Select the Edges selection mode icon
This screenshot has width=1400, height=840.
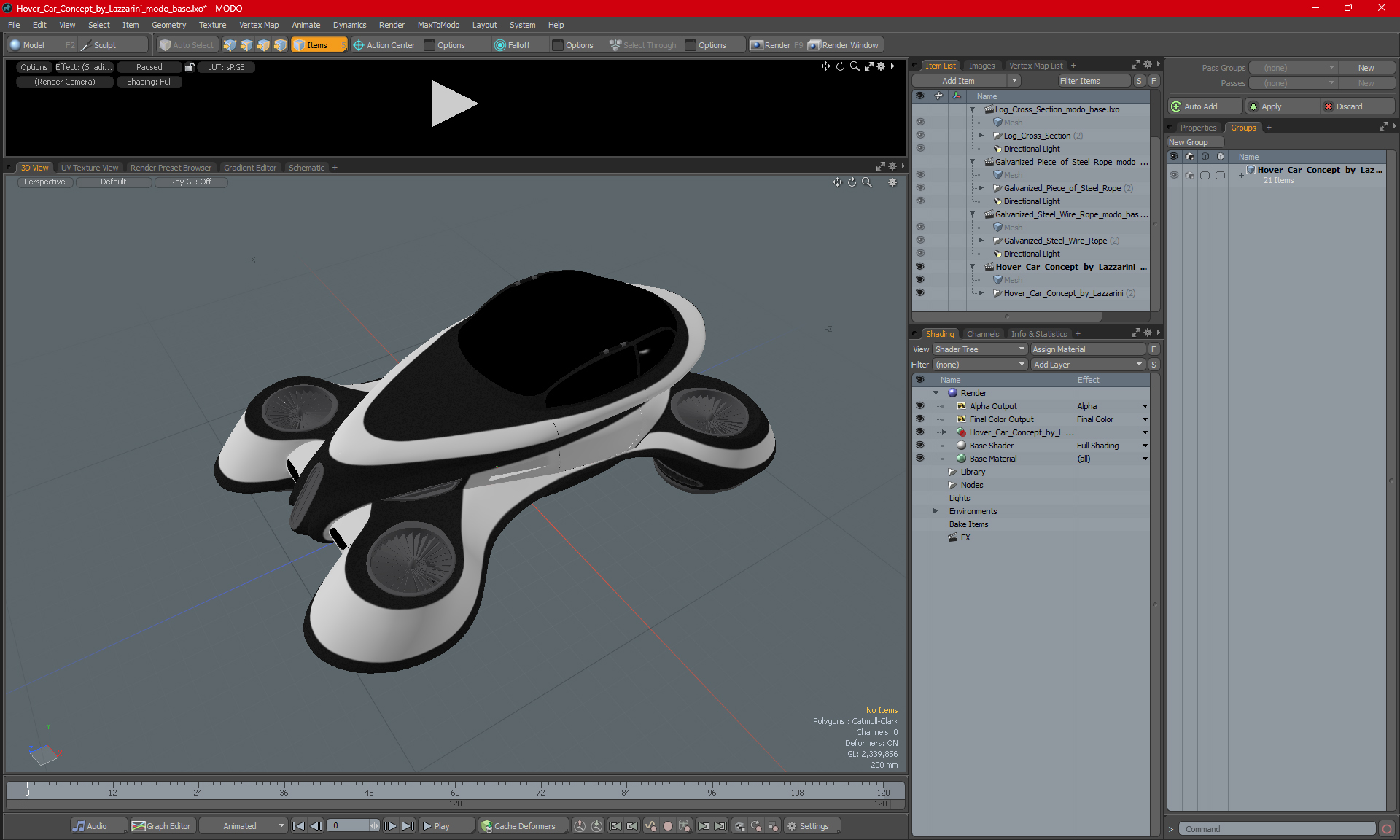pyautogui.click(x=246, y=45)
